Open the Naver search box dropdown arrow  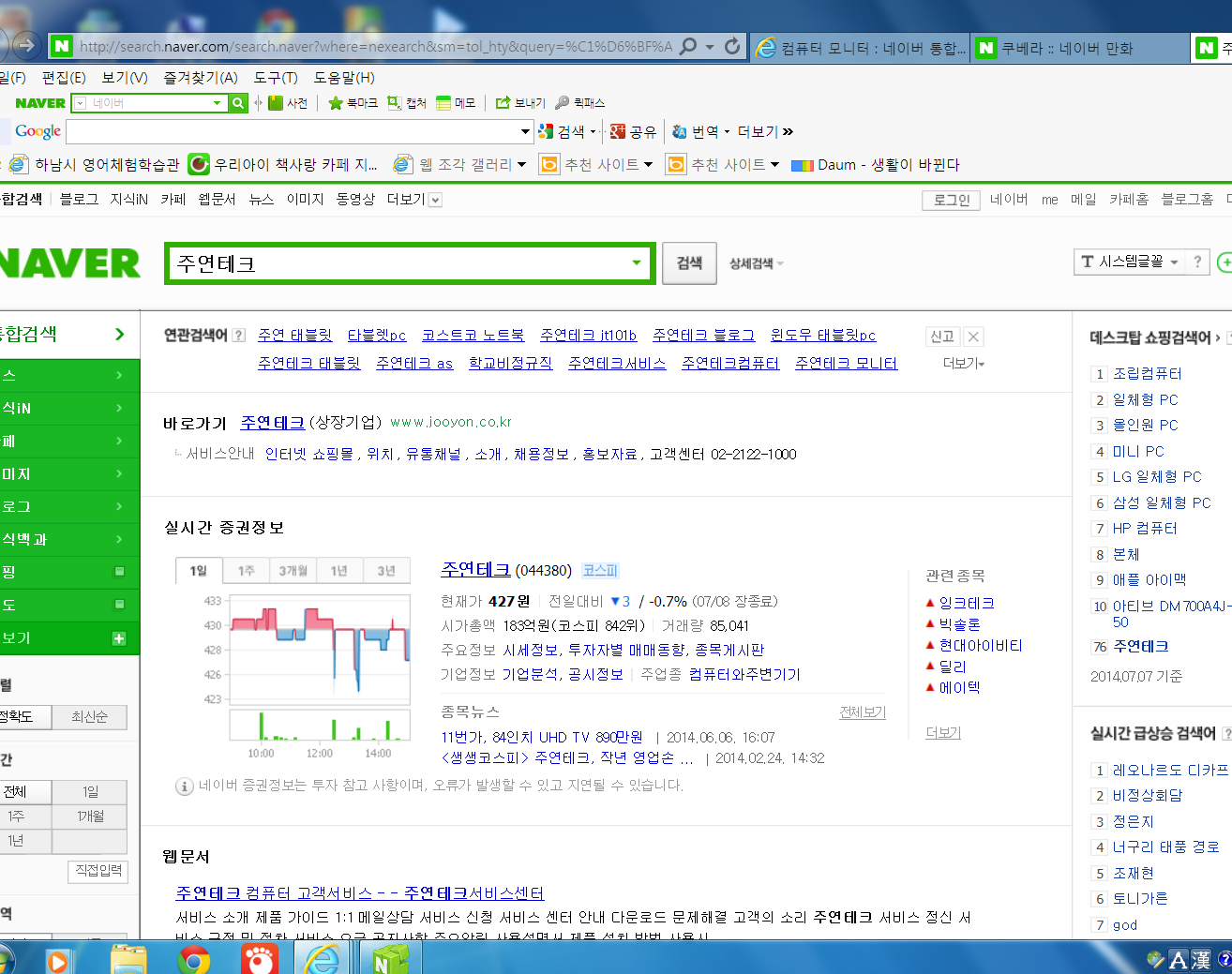click(x=638, y=263)
